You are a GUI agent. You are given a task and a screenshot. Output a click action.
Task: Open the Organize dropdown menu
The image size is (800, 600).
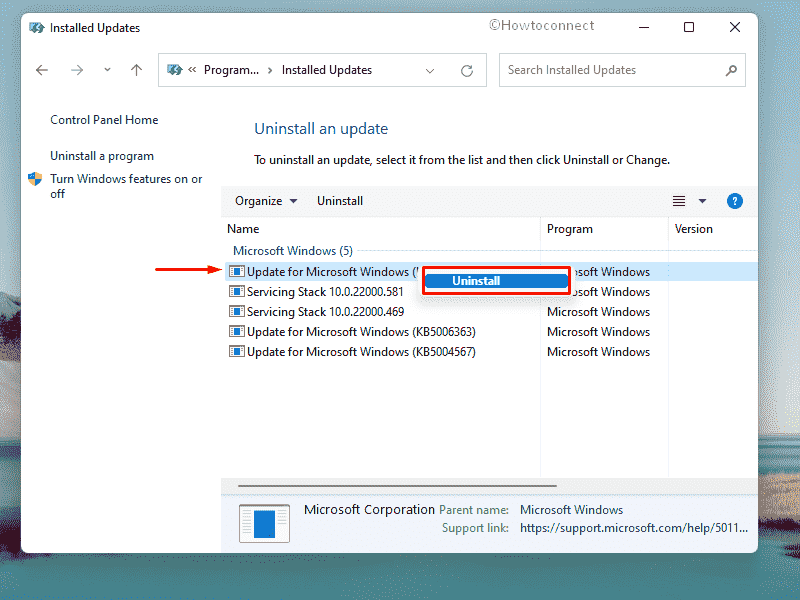pos(266,201)
